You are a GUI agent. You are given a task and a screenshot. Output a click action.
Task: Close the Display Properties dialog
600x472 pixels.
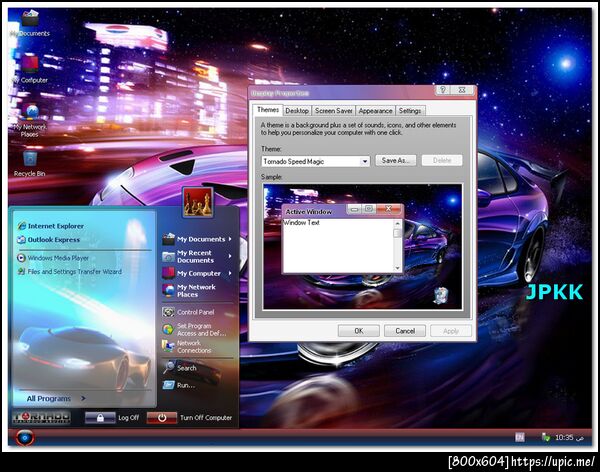coord(462,90)
